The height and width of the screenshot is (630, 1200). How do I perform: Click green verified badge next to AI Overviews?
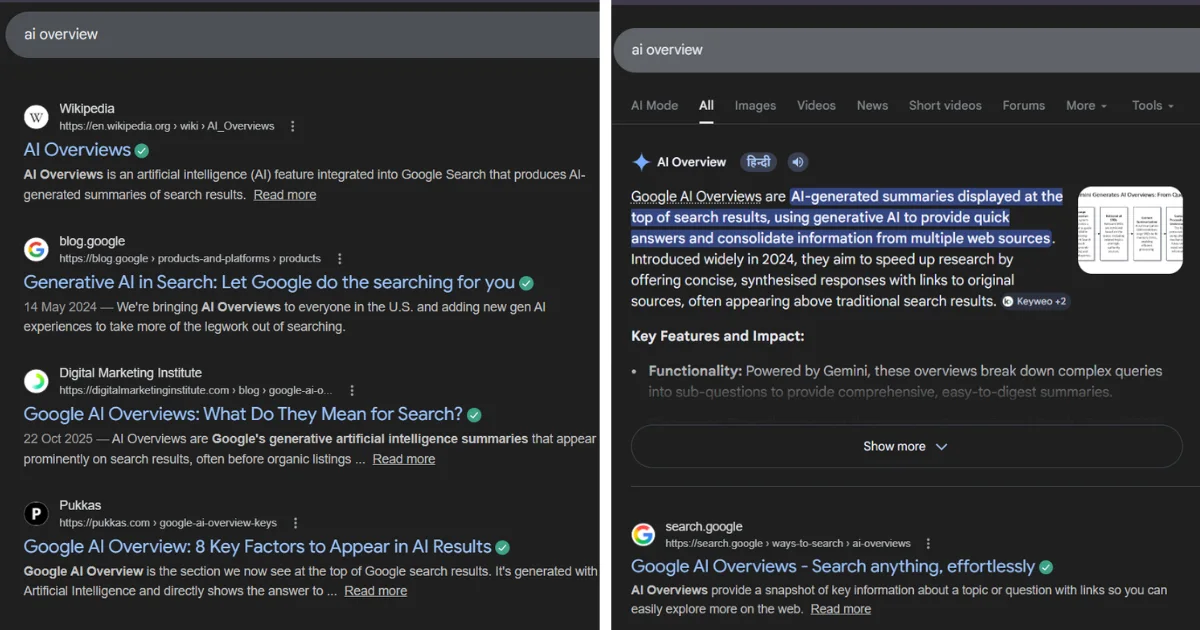point(142,151)
